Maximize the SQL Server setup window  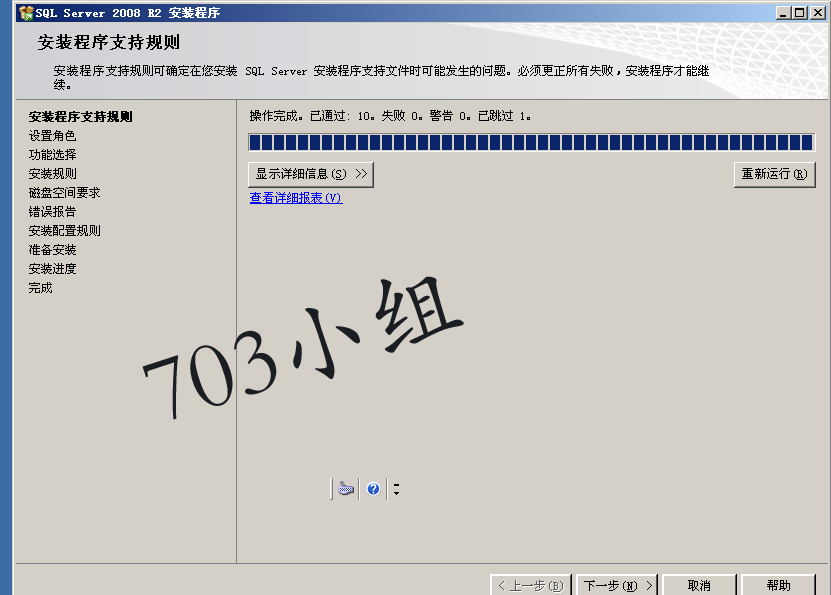[800, 13]
